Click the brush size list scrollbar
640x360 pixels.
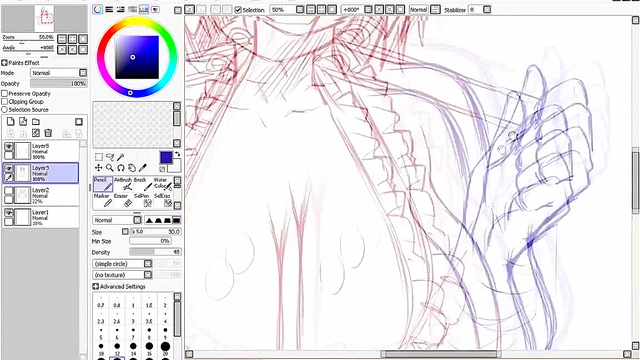[177, 318]
